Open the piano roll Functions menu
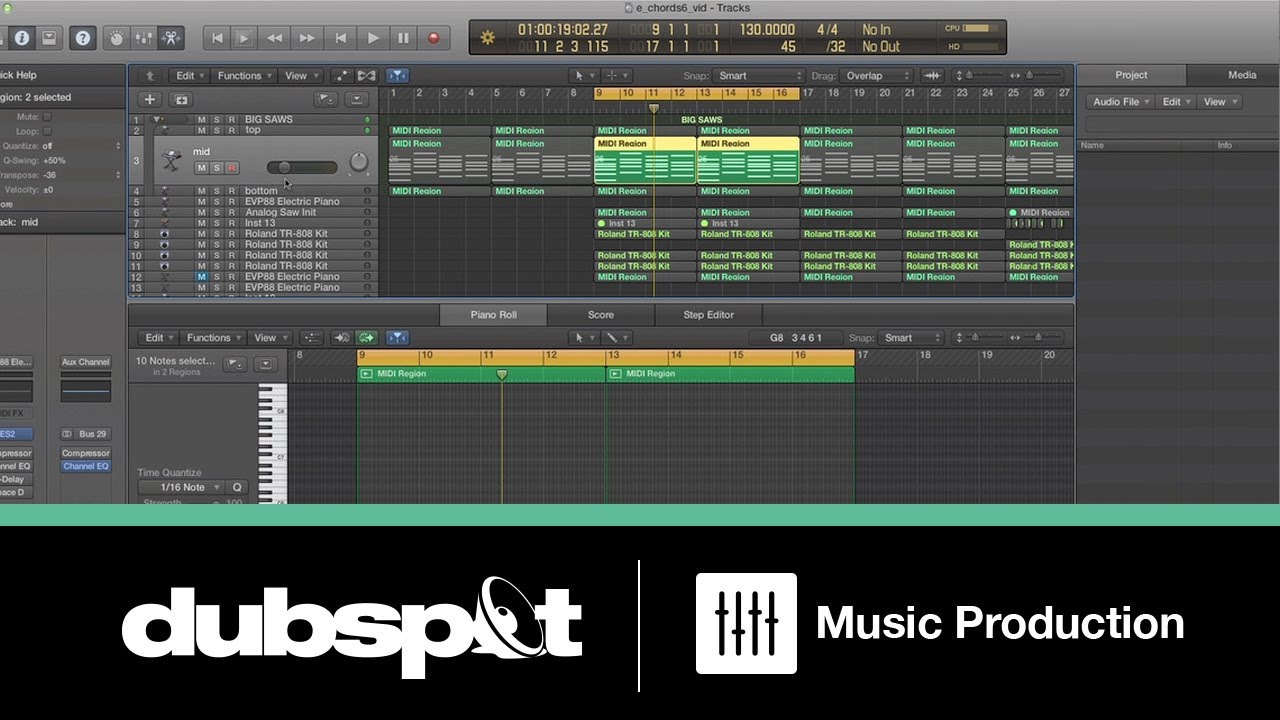Image resolution: width=1280 pixels, height=720 pixels. pos(214,338)
